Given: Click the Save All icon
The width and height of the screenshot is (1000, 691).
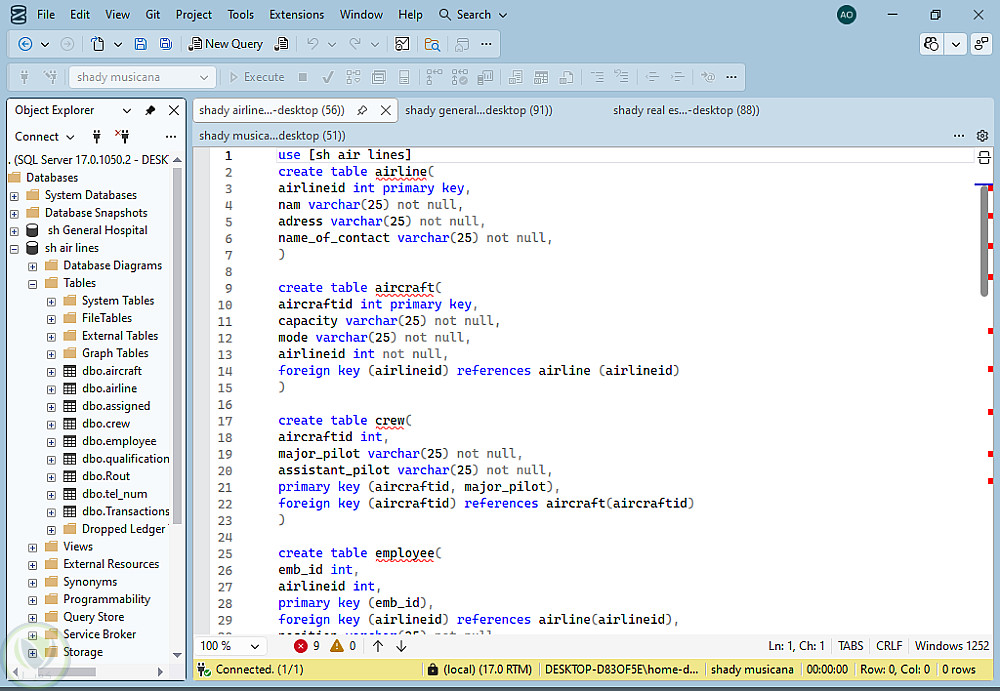Looking at the screenshot, I should click(x=165, y=44).
